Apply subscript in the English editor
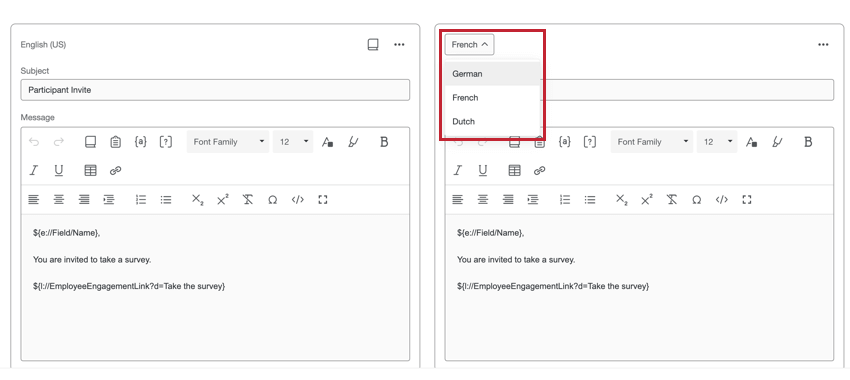 click(x=197, y=200)
